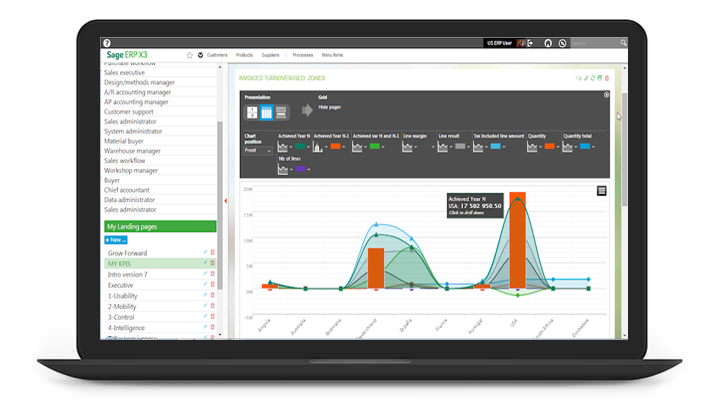Image resolution: width=710 pixels, height=400 pixels.
Task: Click the help question mark icon
Action: (107, 43)
